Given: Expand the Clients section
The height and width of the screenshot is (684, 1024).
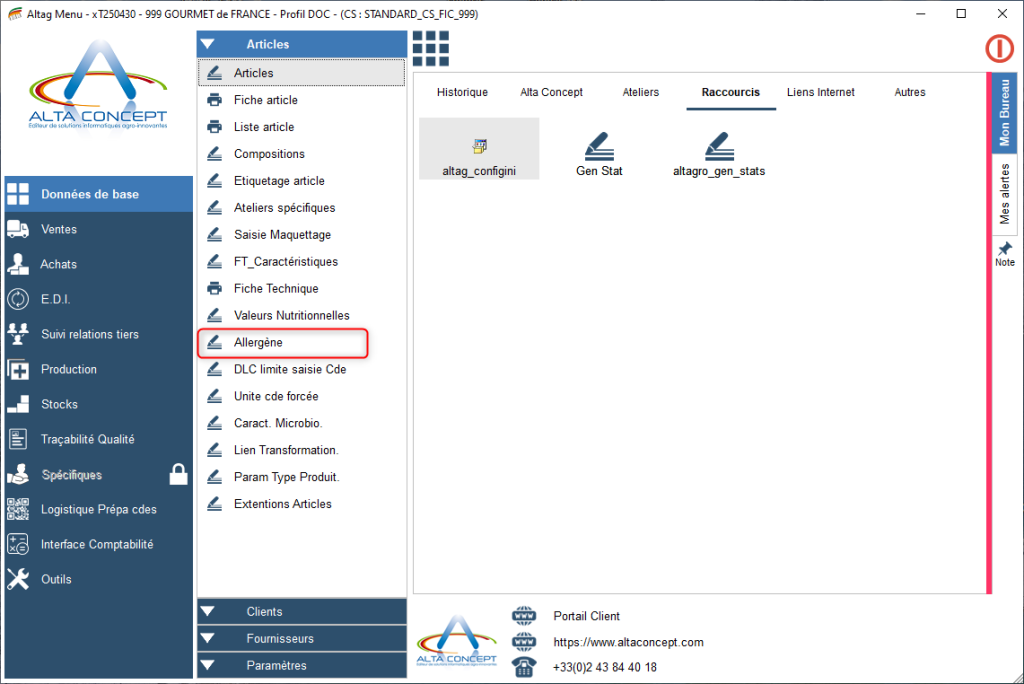Looking at the screenshot, I should tap(301, 611).
